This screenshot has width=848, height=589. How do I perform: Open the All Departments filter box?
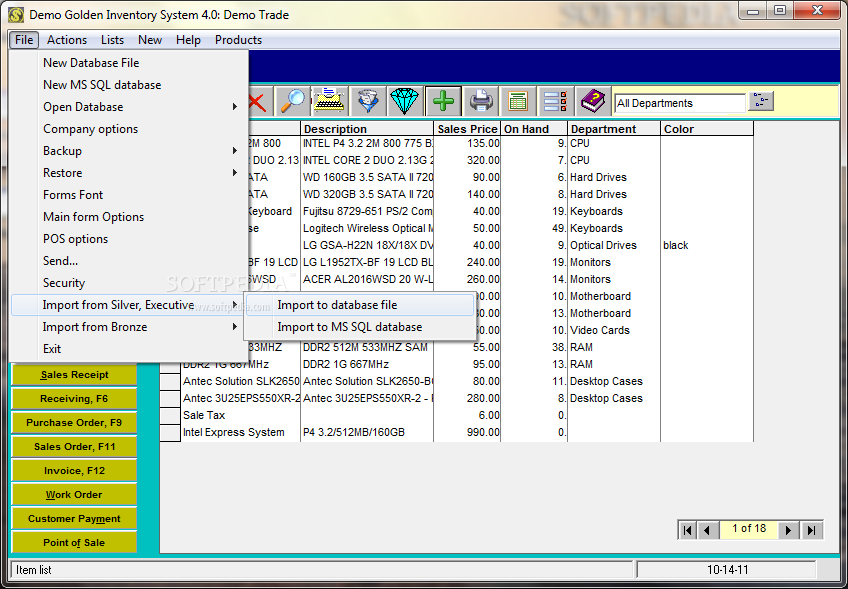click(x=679, y=103)
